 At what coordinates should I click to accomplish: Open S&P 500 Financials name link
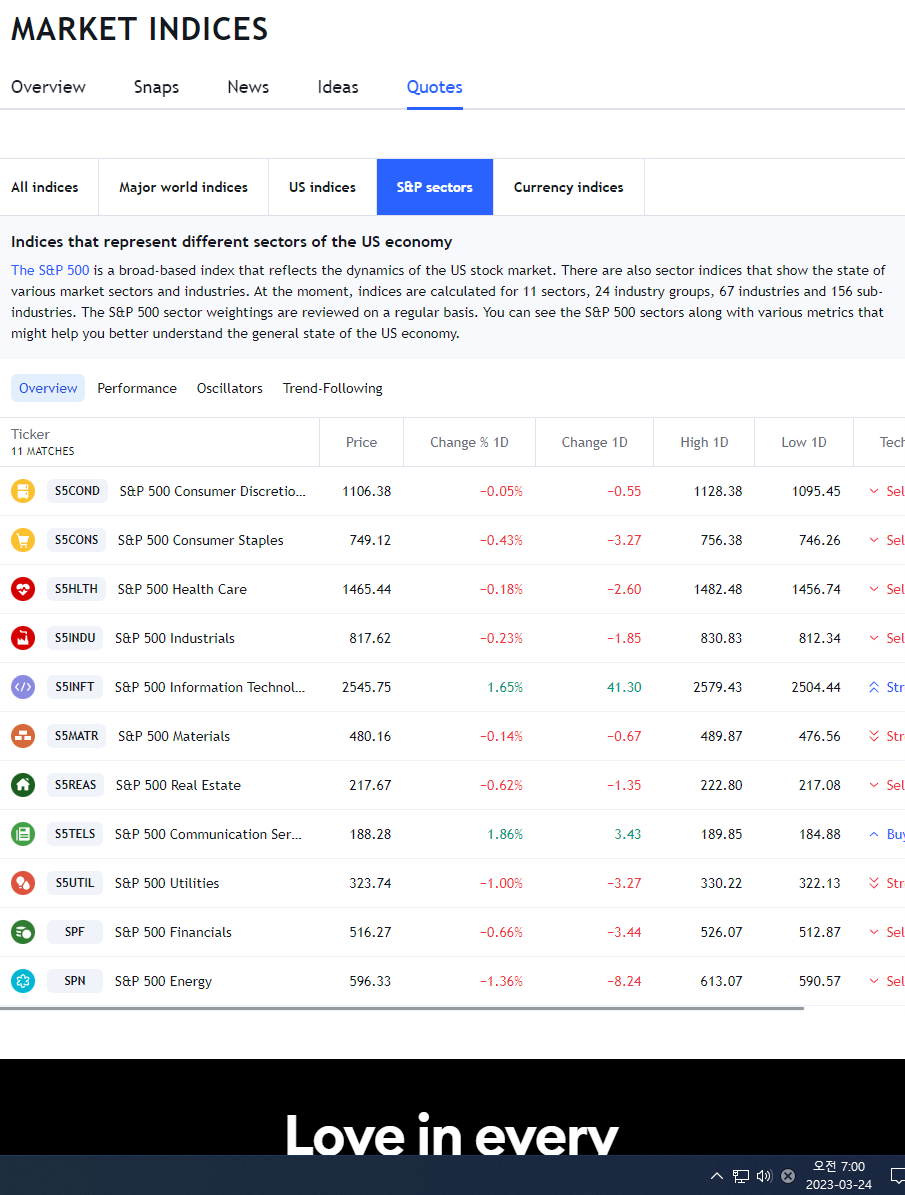(173, 933)
